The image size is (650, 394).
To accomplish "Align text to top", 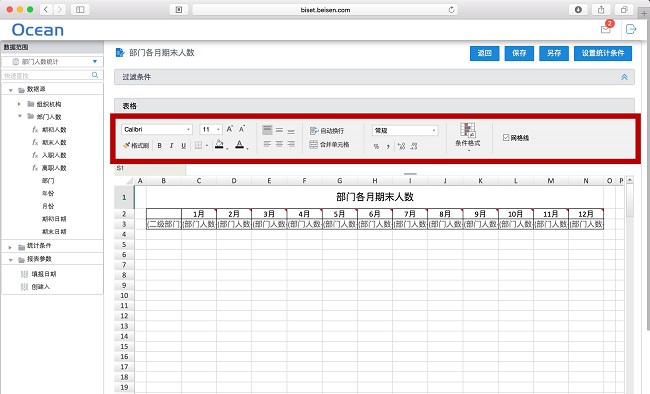I will point(267,130).
